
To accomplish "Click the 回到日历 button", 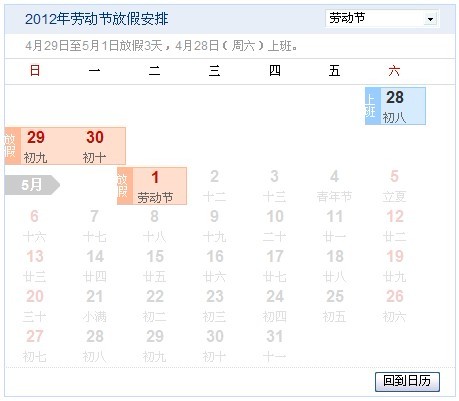I will pos(407,382).
